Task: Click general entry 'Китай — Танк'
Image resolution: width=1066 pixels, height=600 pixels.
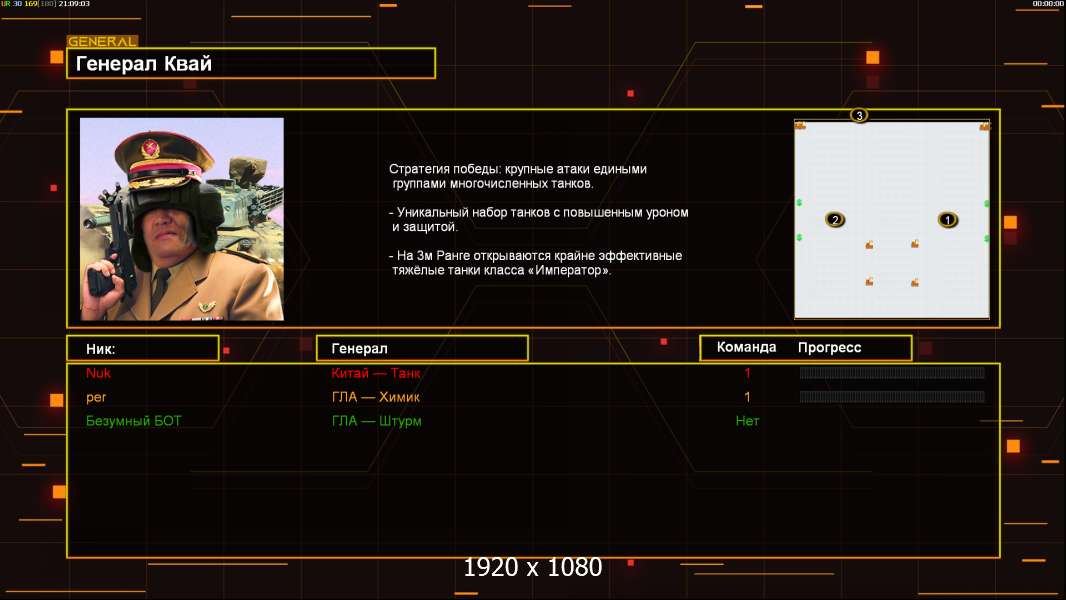Action: (376, 373)
